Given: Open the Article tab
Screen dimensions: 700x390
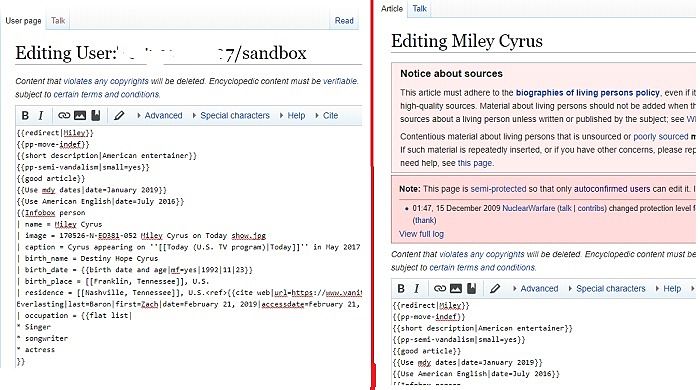Looking at the screenshot, I should tap(392, 8).
